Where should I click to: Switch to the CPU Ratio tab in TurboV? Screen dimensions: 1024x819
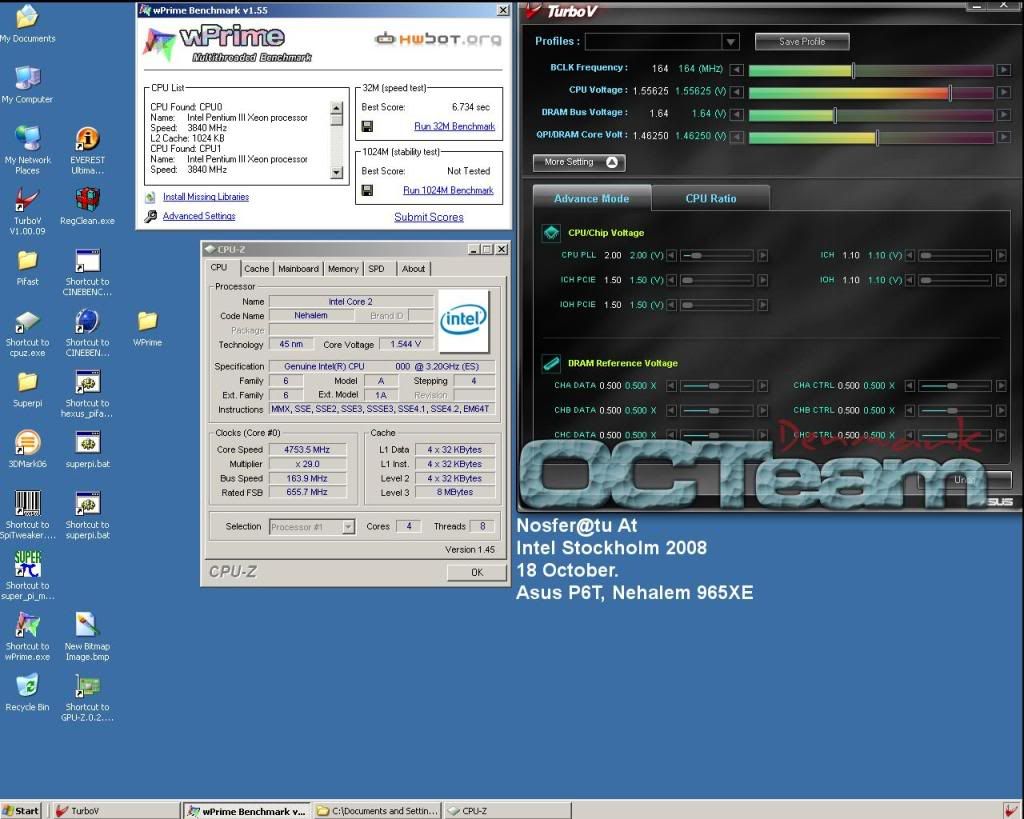tap(711, 199)
